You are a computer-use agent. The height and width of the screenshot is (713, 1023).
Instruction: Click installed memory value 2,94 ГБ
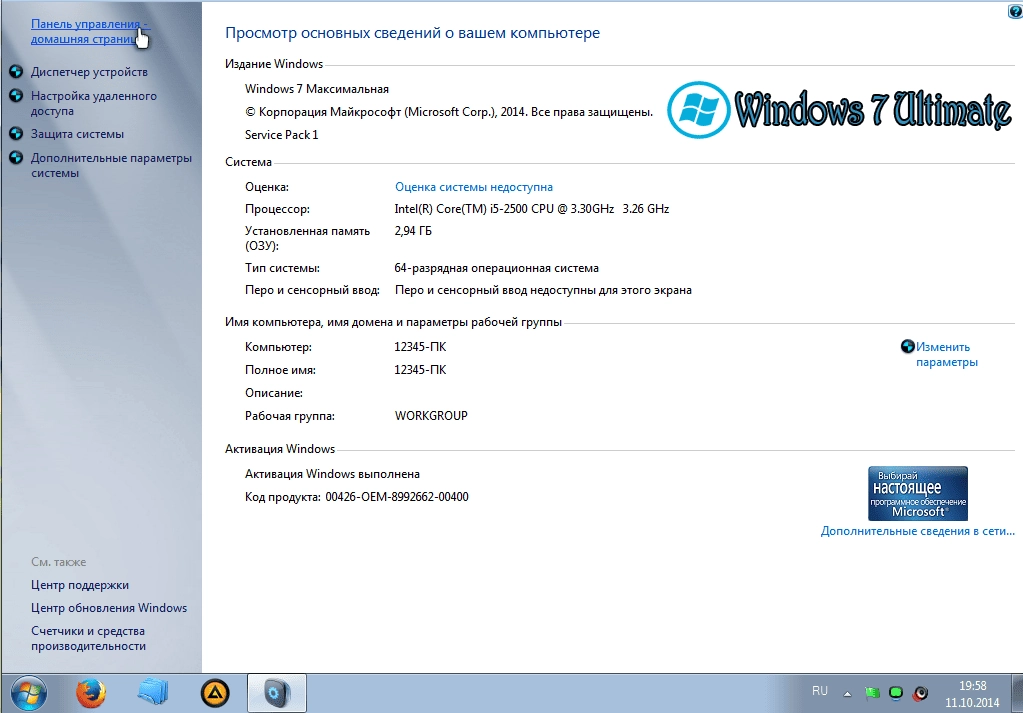(413, 231)
